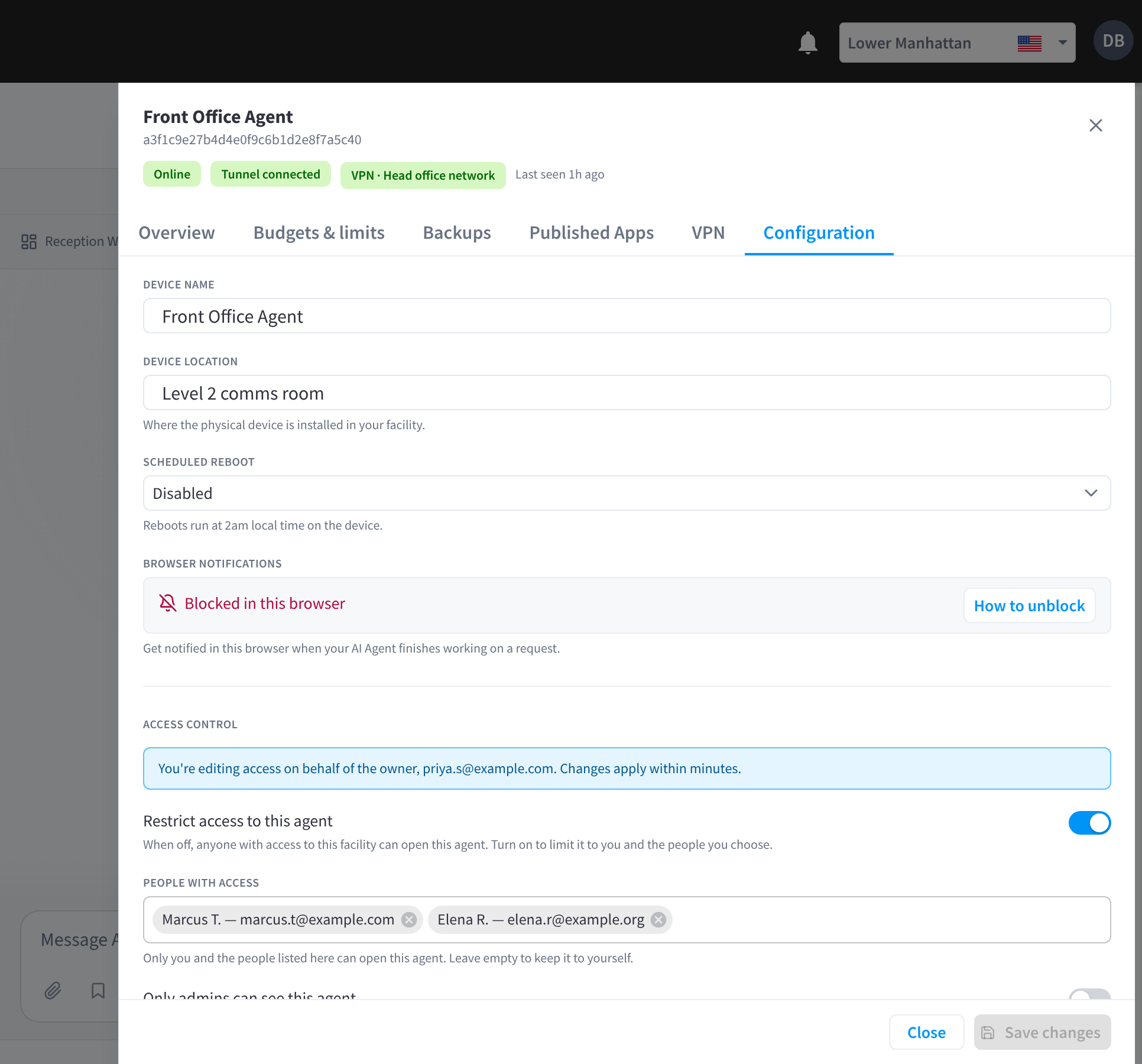1142x1064 pixels.
Task: Click How to unblock button
Action: (1029, 605)
